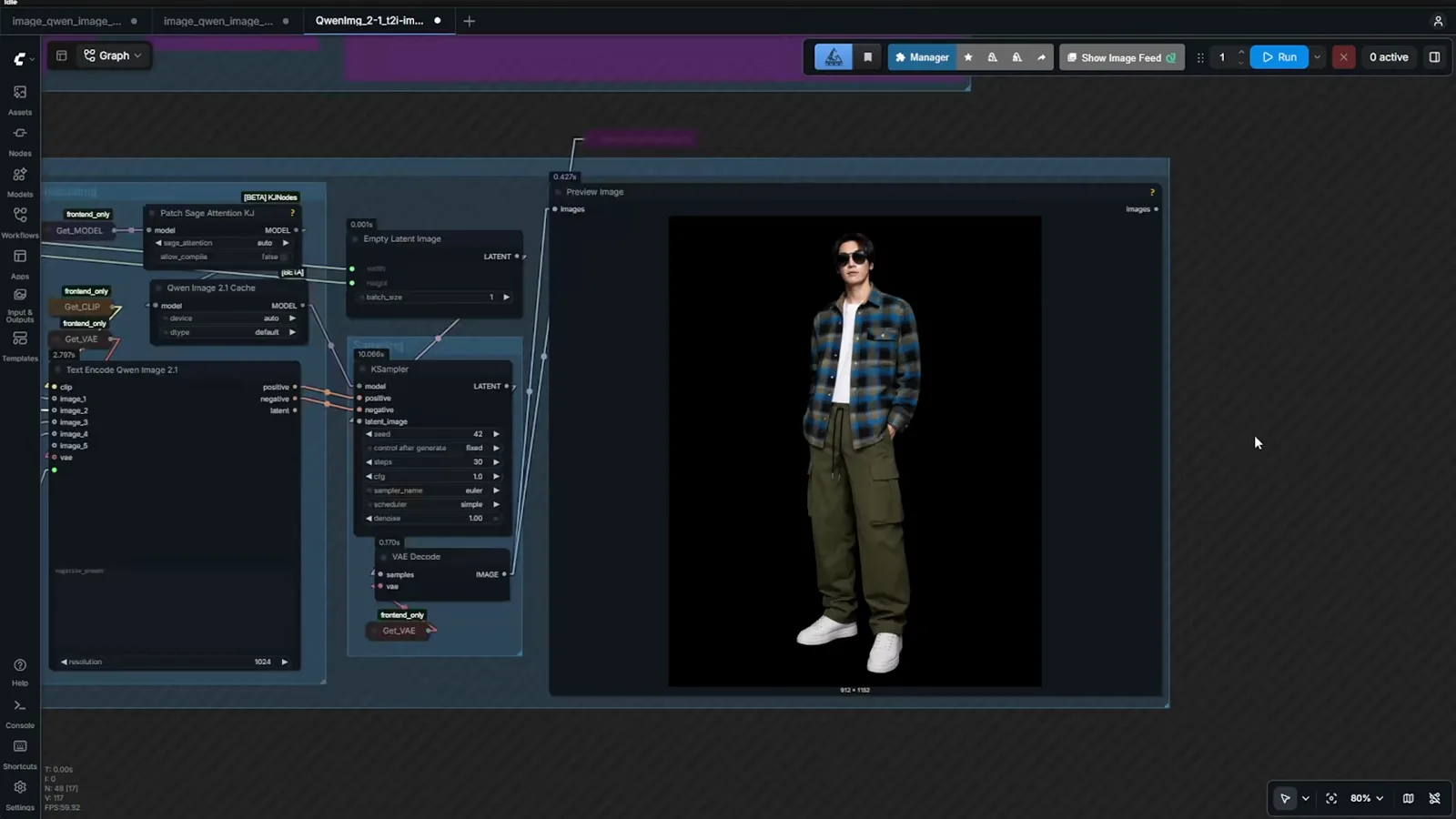Open the Nodes library panel
This screenshot has height=819, width=1456.
(x=20, y=140)
